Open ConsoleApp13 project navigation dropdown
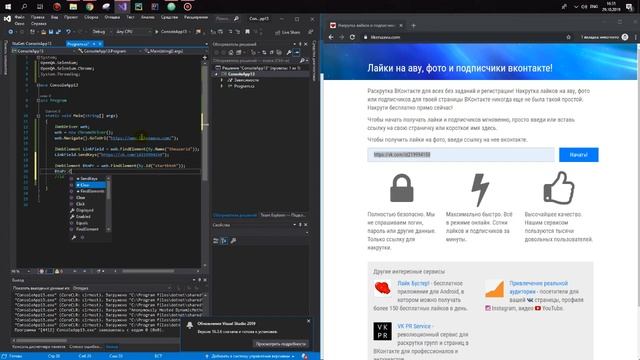This screenshot has height=360, width=640. (x=44, y=51)
